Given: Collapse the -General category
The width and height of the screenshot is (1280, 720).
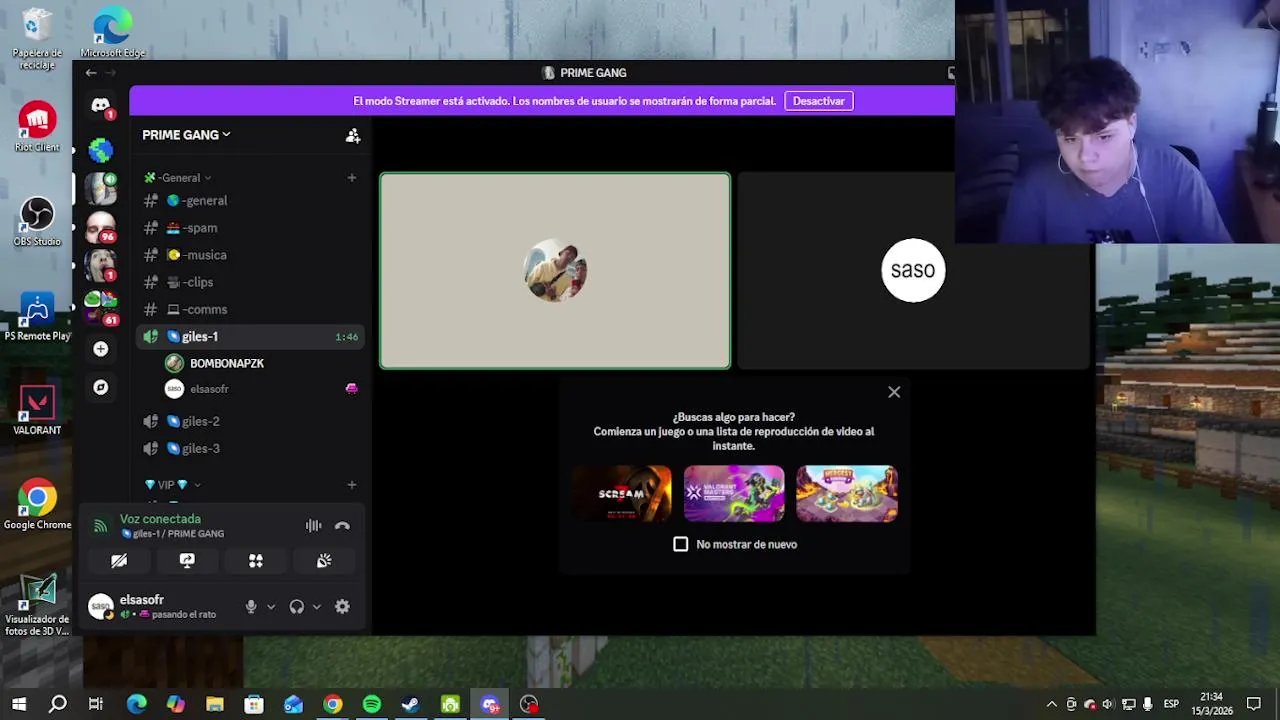Looking at the screenshot, I should point(178,178).
